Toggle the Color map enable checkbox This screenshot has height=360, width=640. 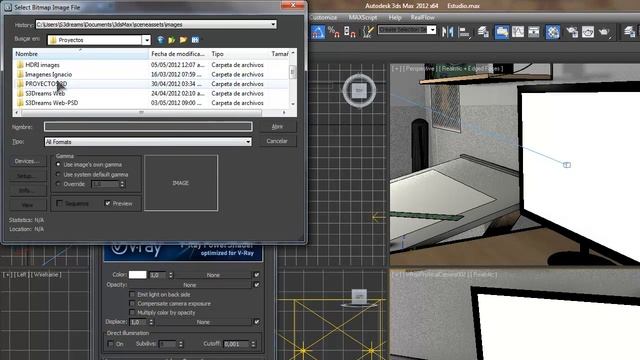(256, 275)
